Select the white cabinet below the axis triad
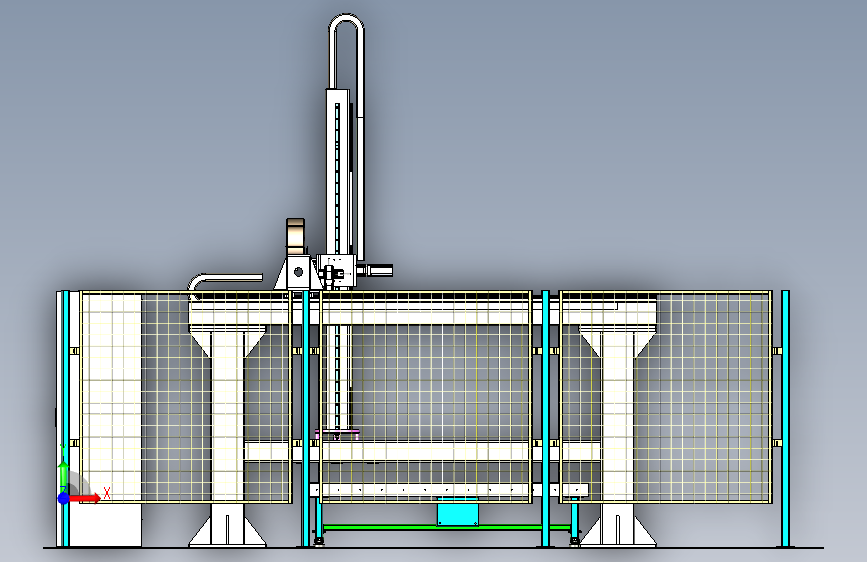867x562 pixels. pos(105,525)
